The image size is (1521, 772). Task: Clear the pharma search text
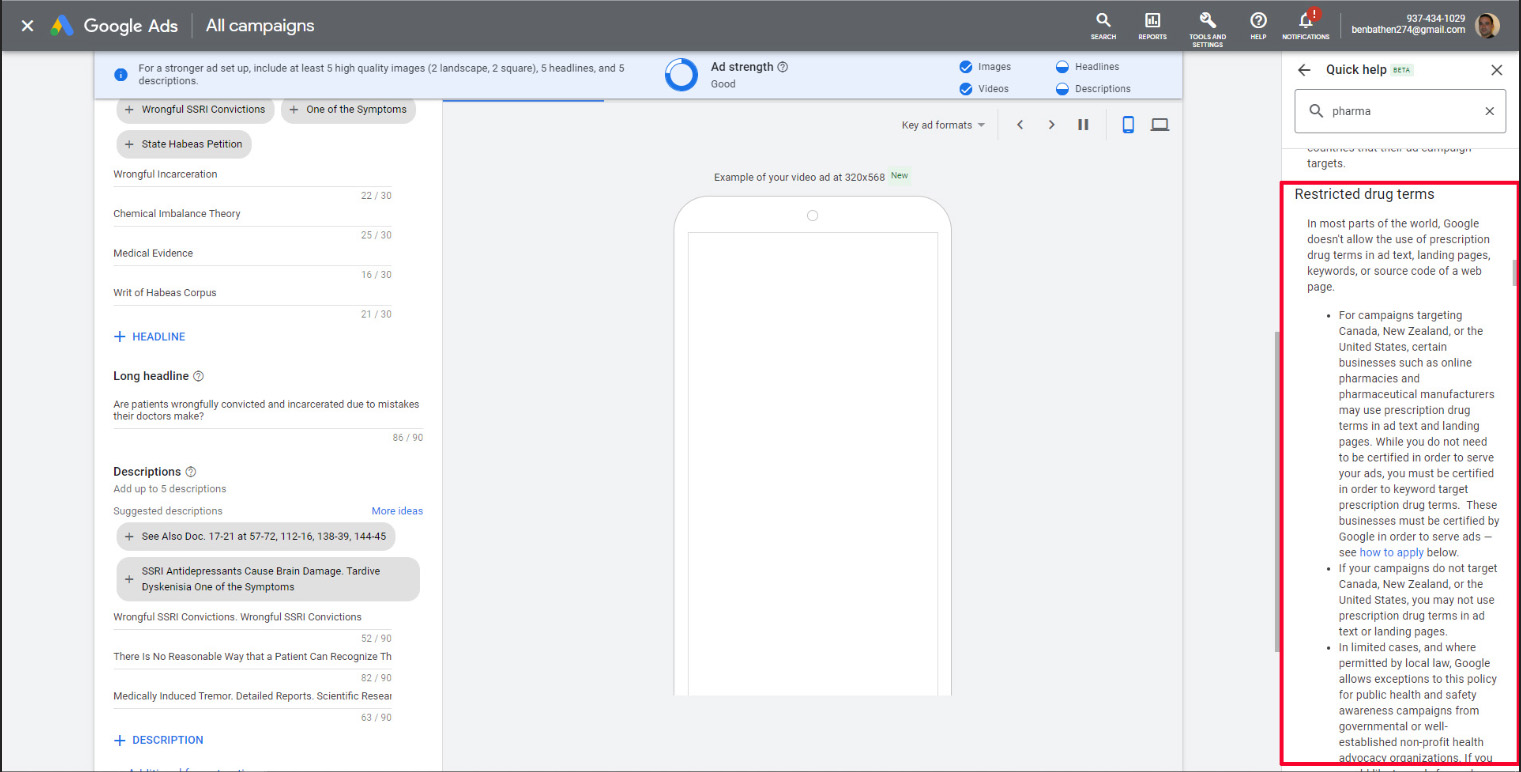pyautogui.click(x=1489, y=112)
